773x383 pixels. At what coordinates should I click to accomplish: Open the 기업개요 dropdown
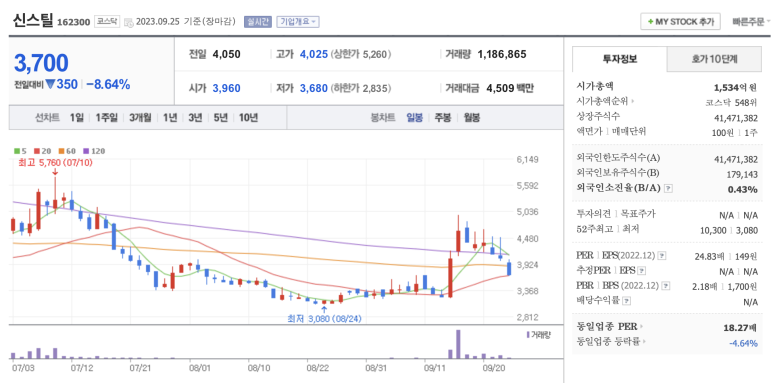[298, 22]
